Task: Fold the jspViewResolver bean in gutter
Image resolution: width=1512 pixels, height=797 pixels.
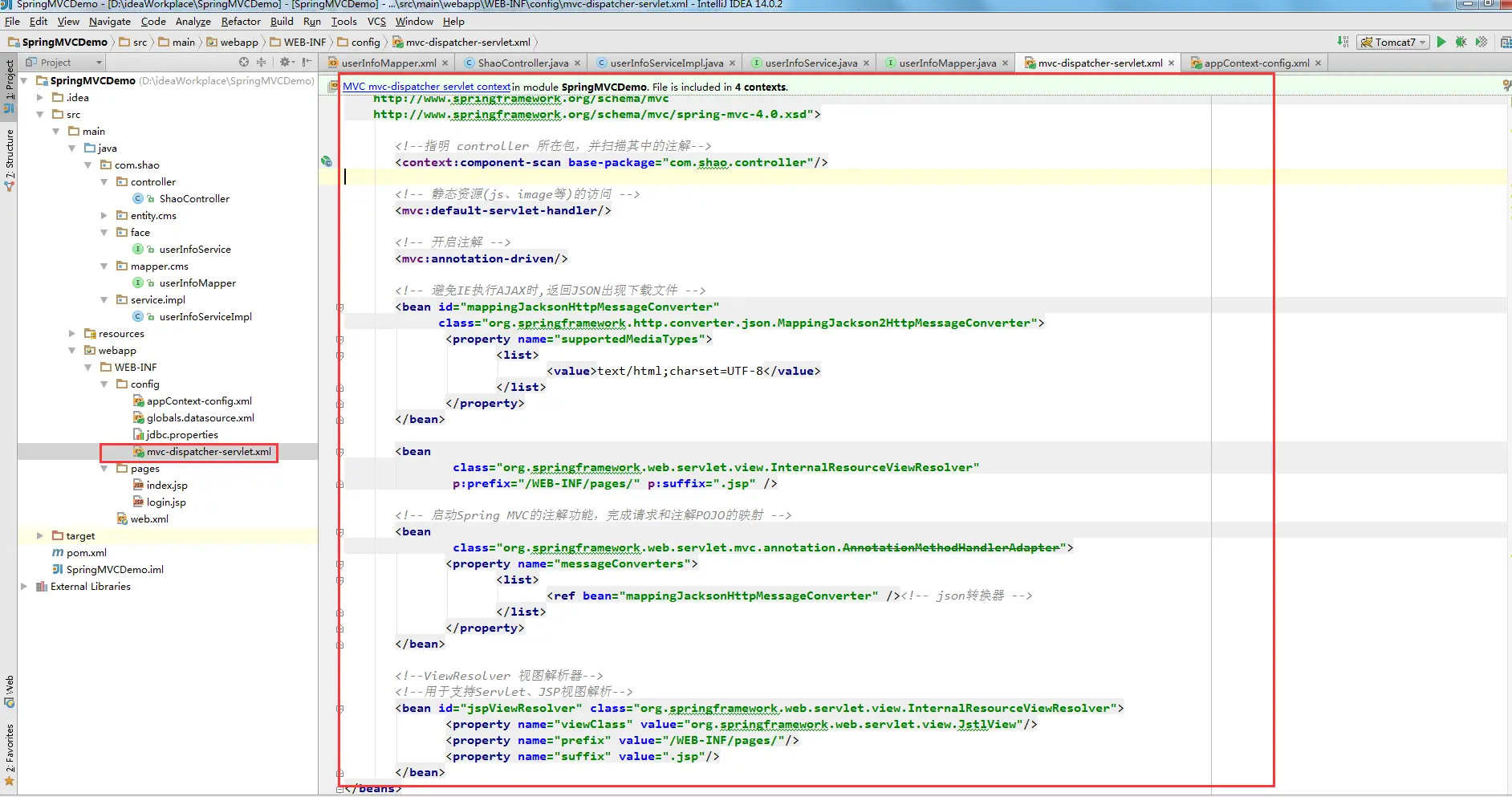Action: pyautogui.click(x=339, y=709)
